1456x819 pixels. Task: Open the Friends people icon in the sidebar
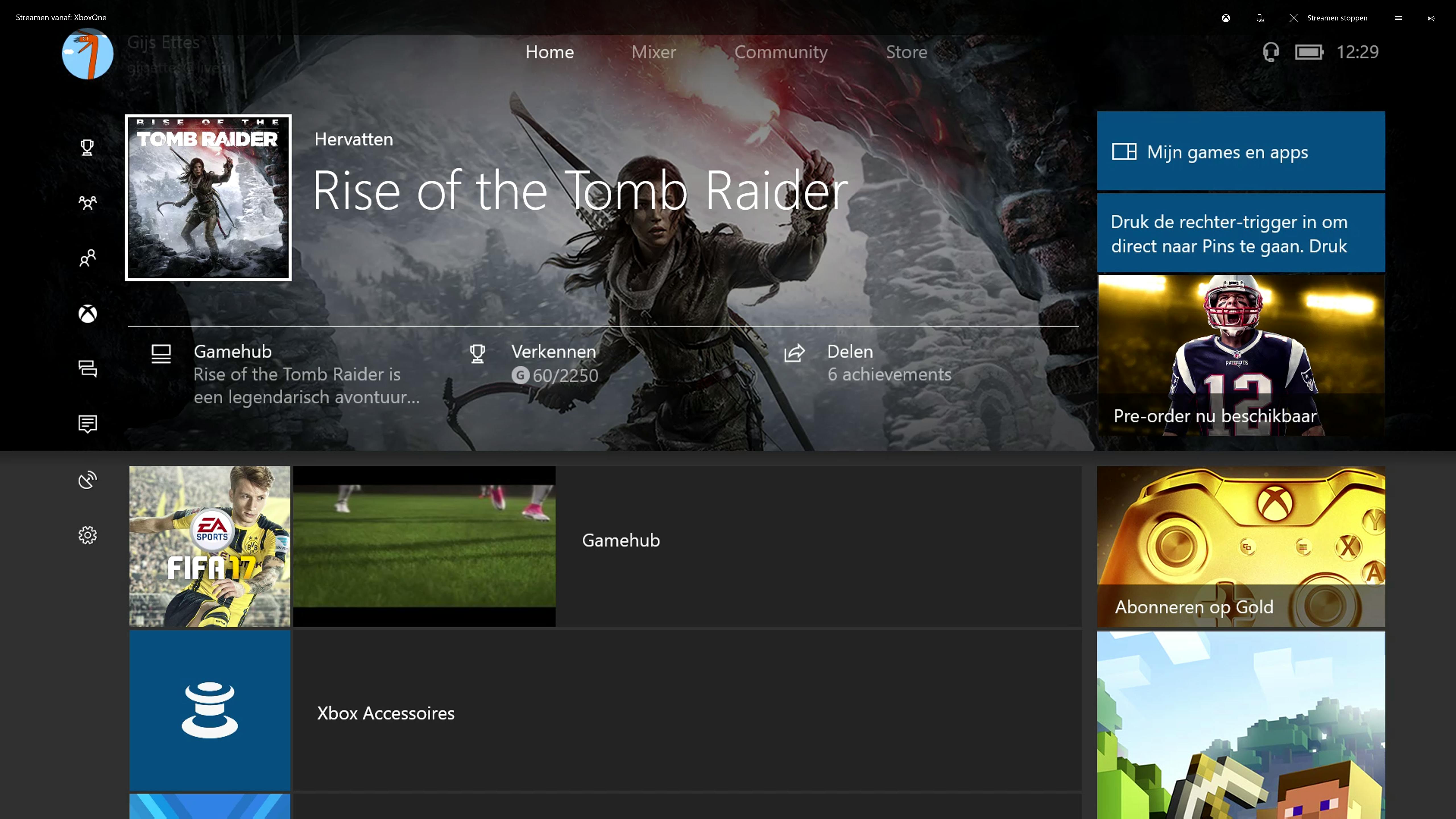pyautogui.click(x=88, y=258)
